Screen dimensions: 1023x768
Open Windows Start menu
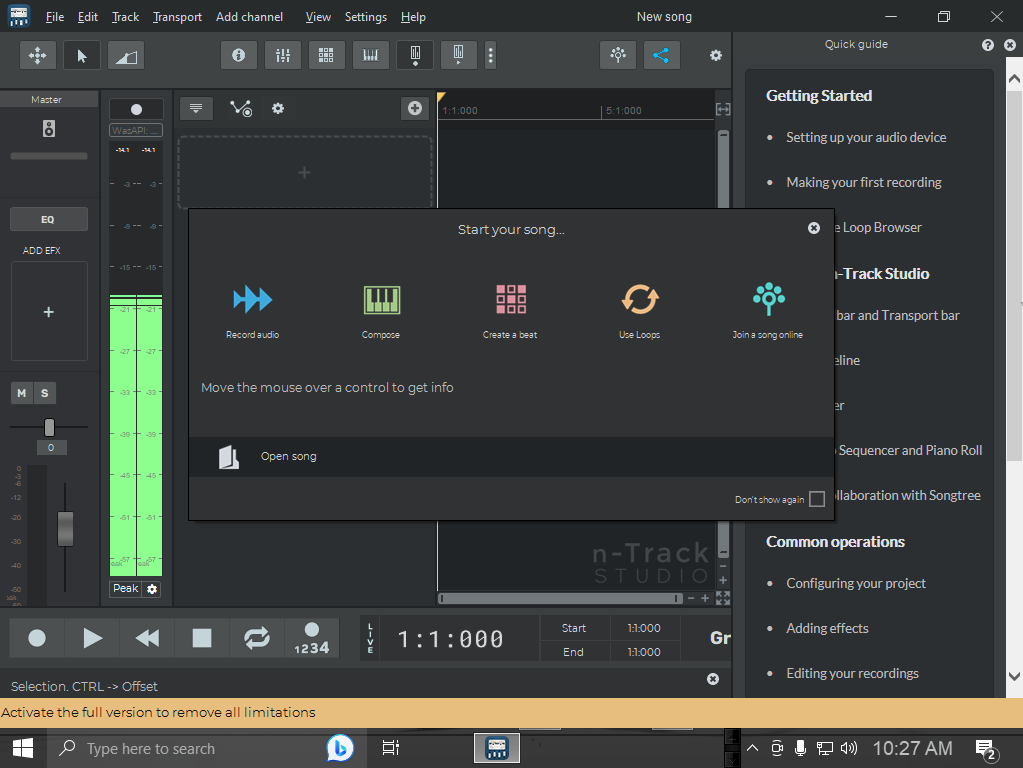click(x=23, y=748)
